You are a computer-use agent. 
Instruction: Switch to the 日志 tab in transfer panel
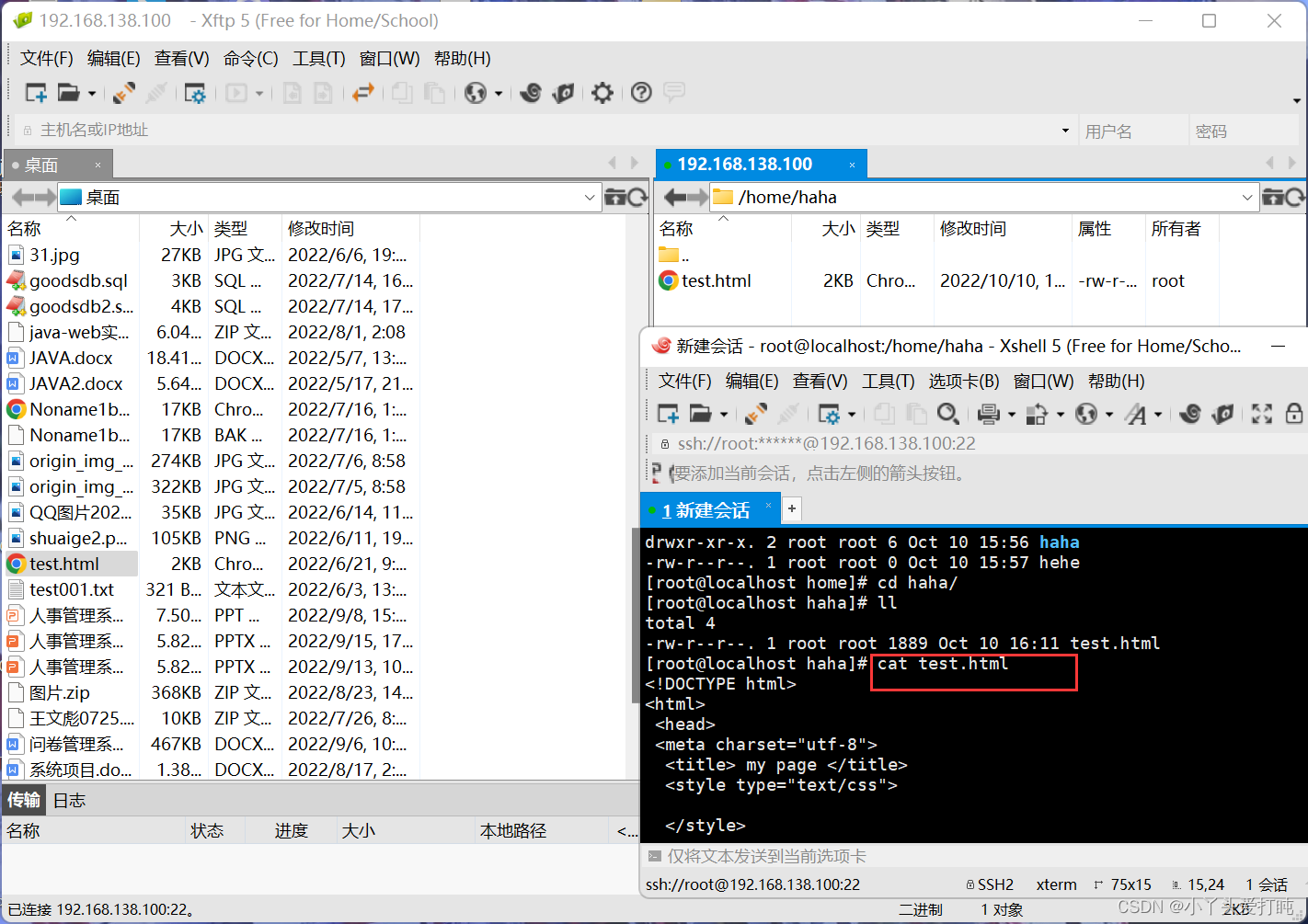tap(70, 801)
